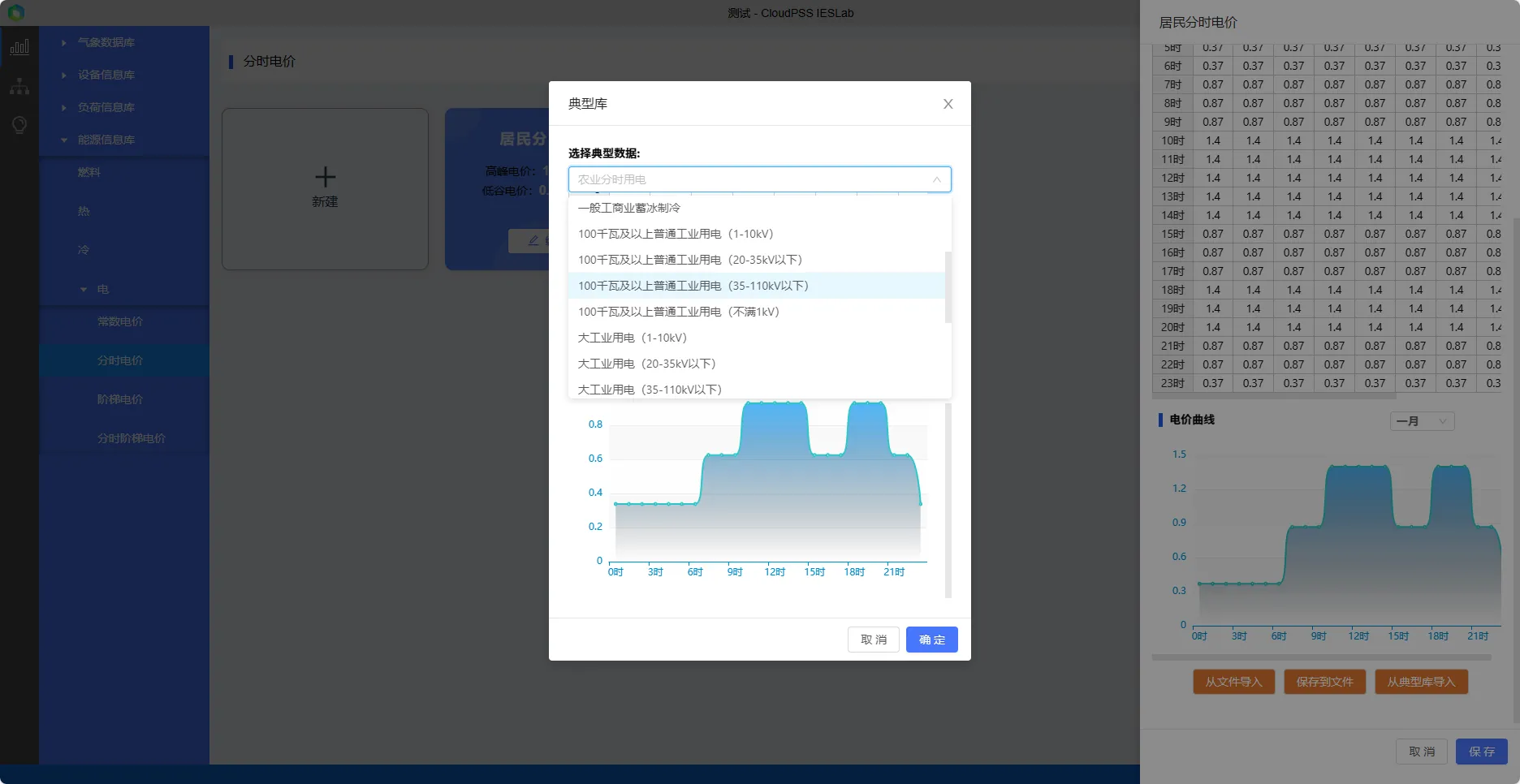
Task: Click the dropdown list vertical scrollbar
Action: click(x=948, y=287)
